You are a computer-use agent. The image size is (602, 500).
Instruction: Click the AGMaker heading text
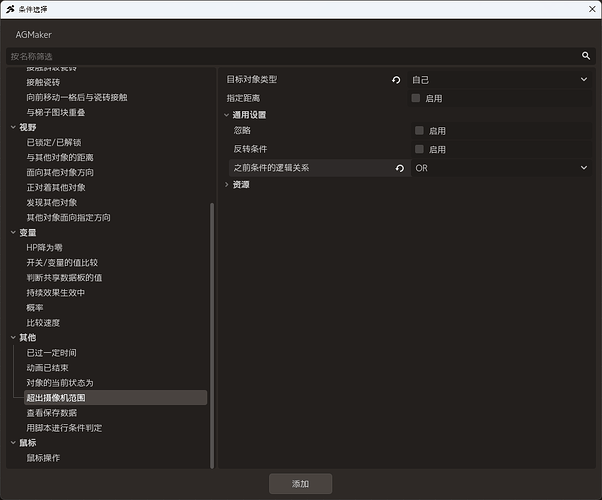click(33, 35)
